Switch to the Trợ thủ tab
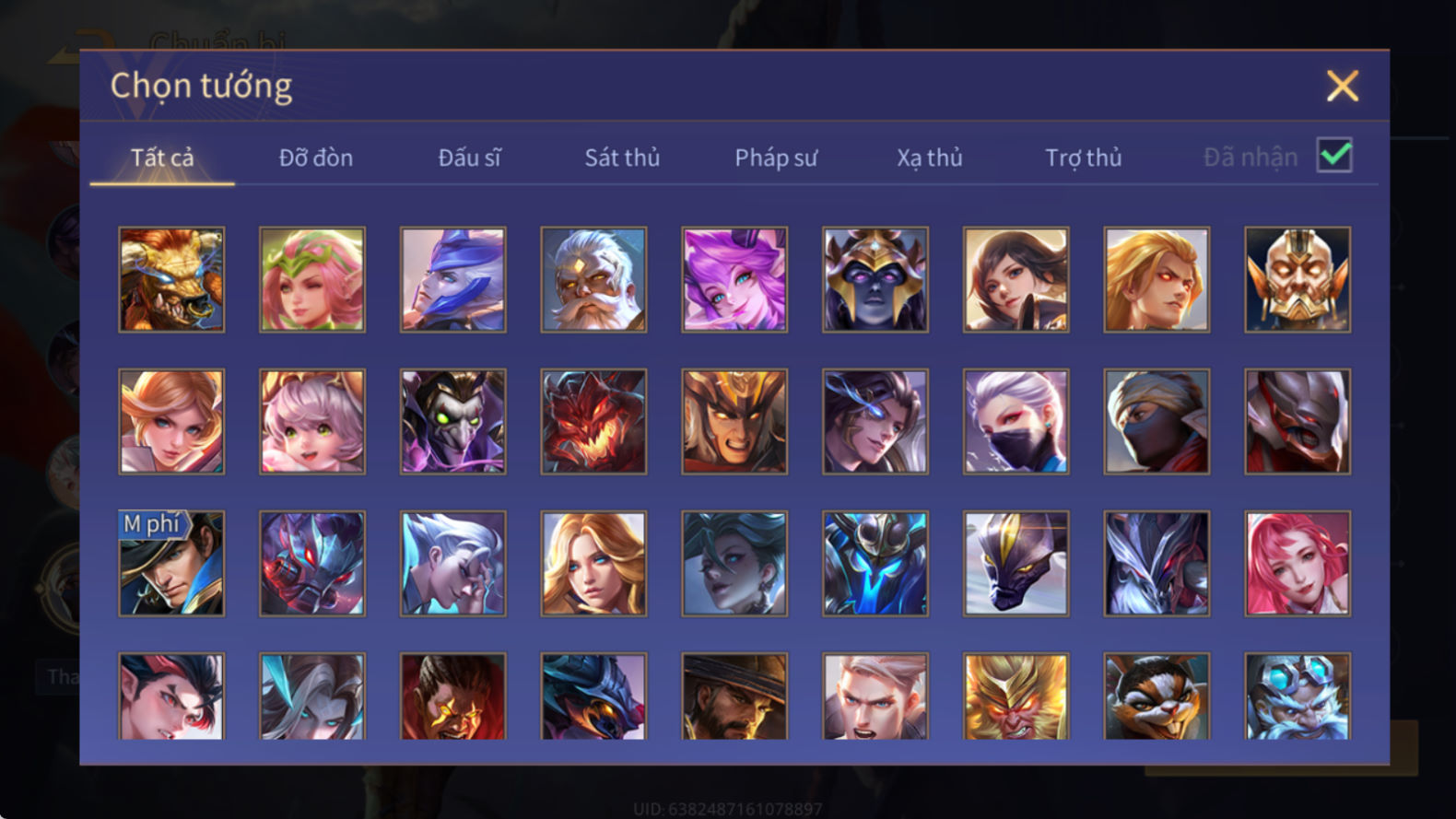Viewport: 1456px width, 819px height. click(x=1084, y=158)
